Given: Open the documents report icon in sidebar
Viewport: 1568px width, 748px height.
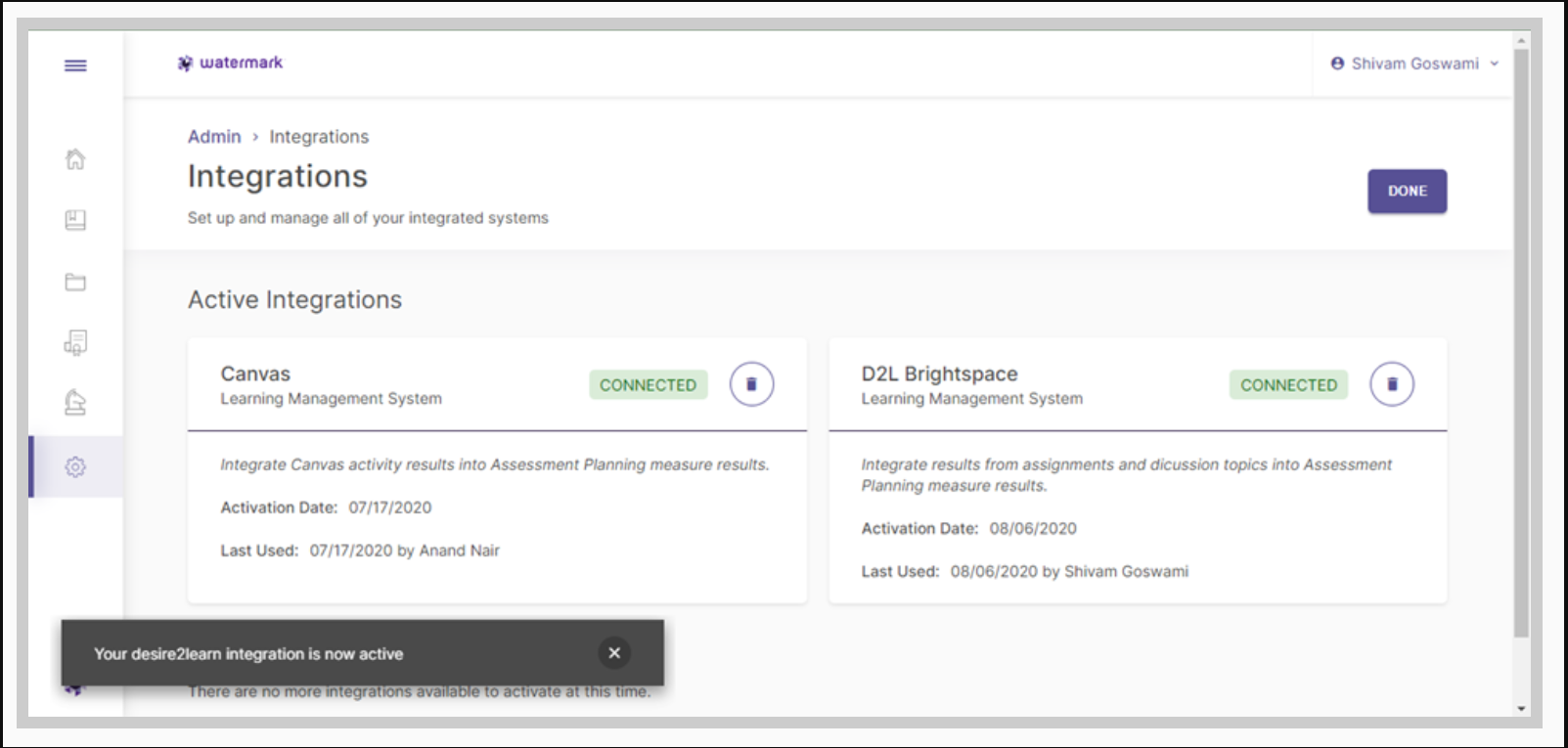Looking at the screenshot, I should (x=75, y=342).
